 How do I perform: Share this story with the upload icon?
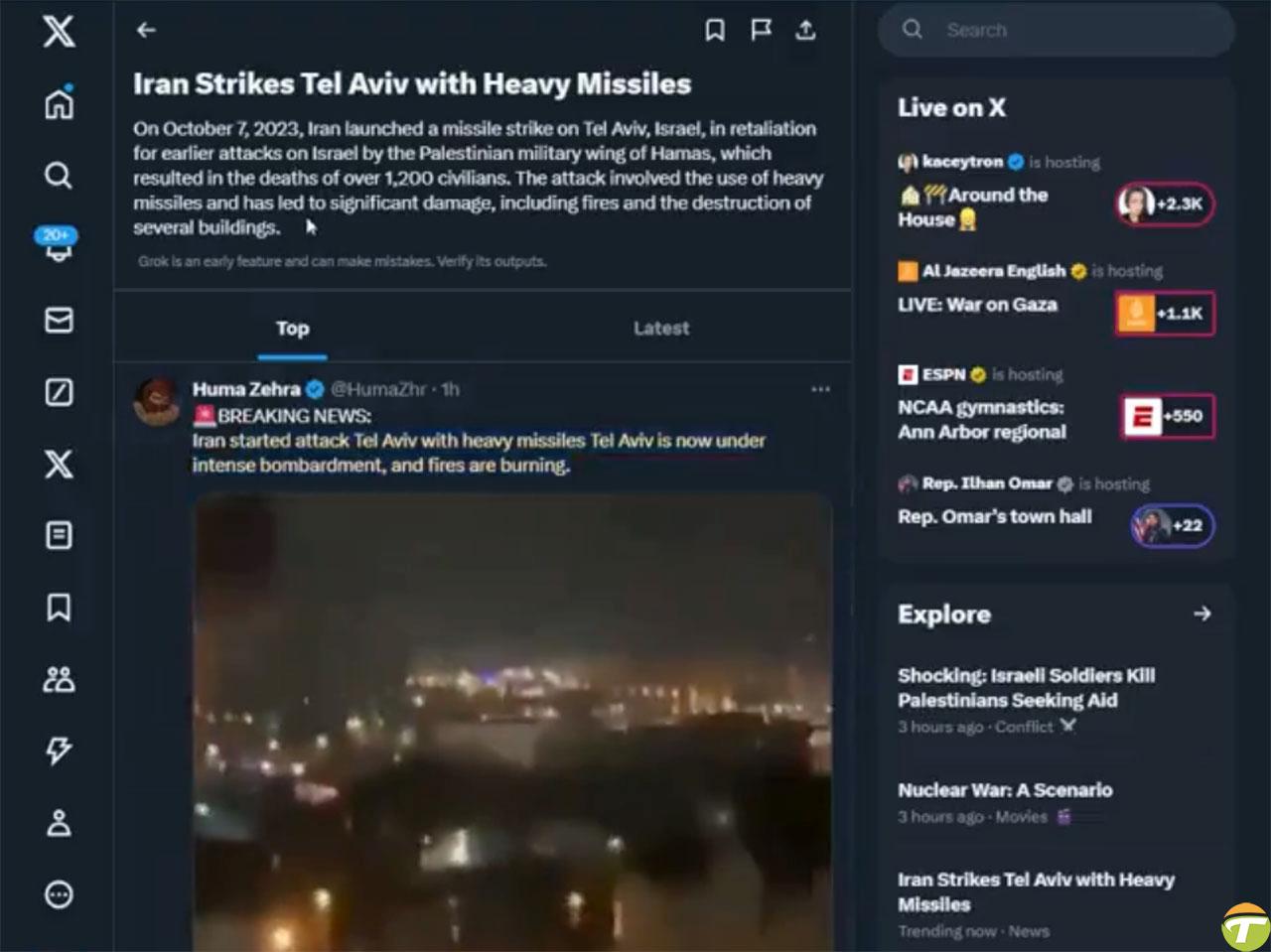[x=806, y=31]
